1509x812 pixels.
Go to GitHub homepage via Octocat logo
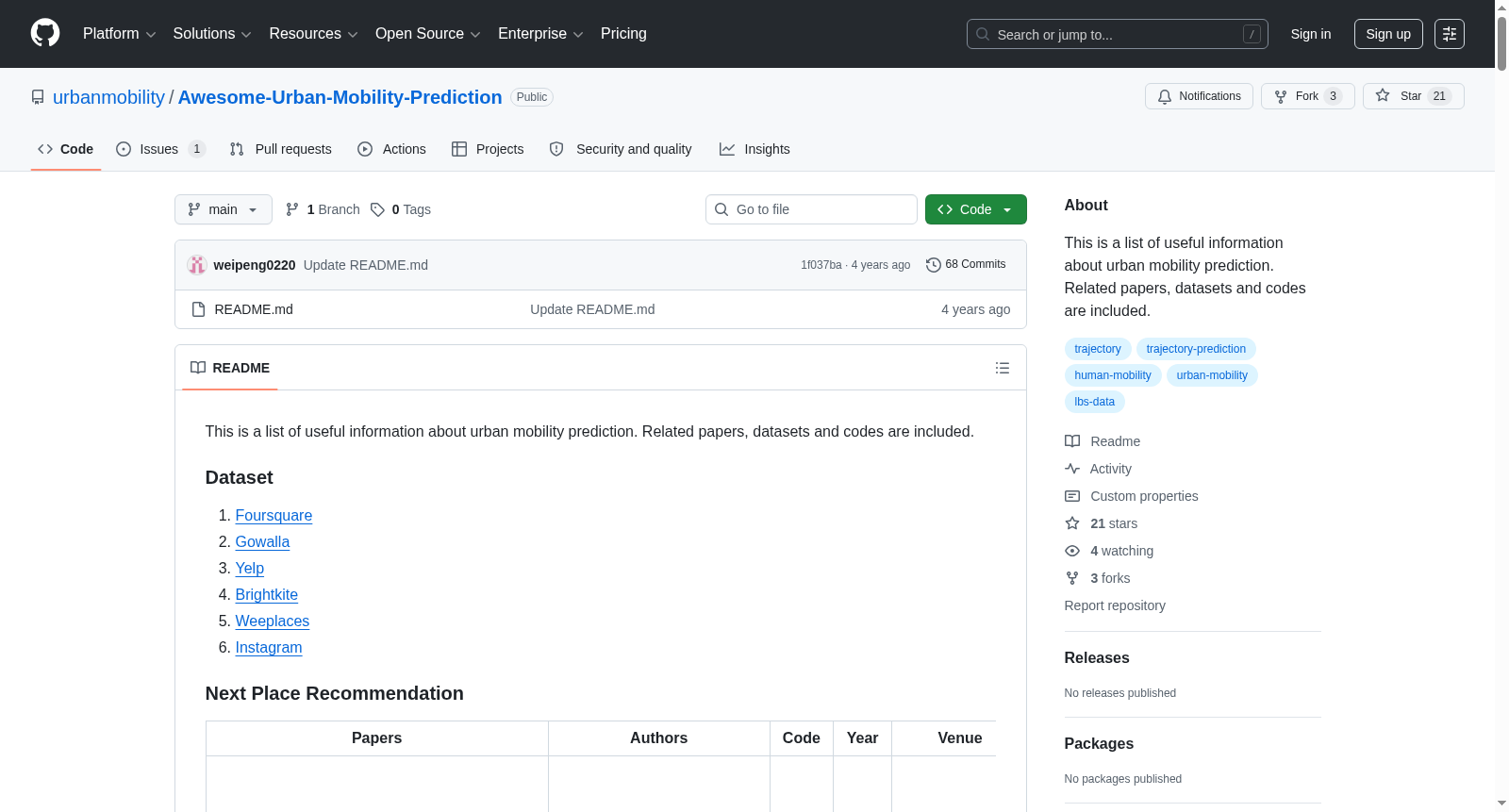pos(45,33)
